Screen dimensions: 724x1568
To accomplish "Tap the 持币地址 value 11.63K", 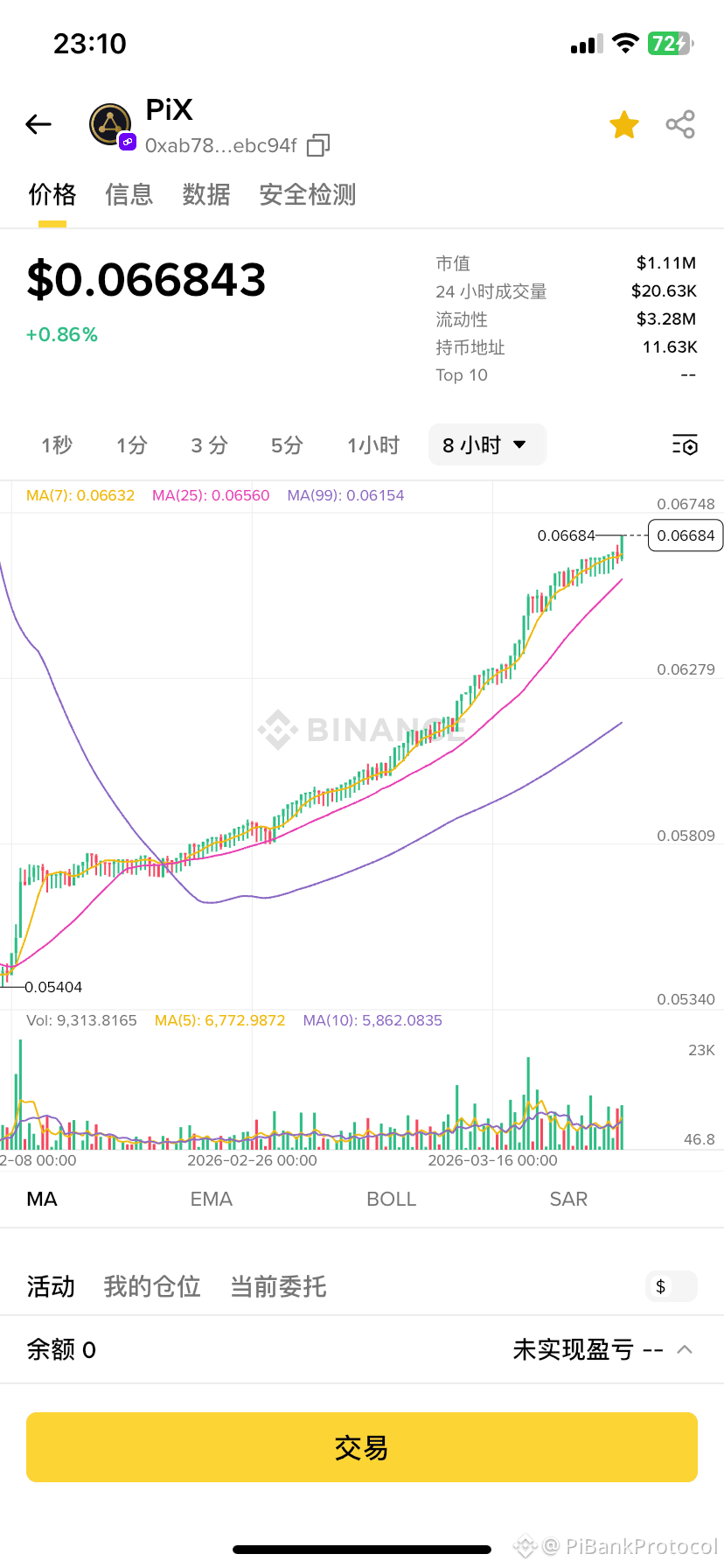I will click(670, 346).
